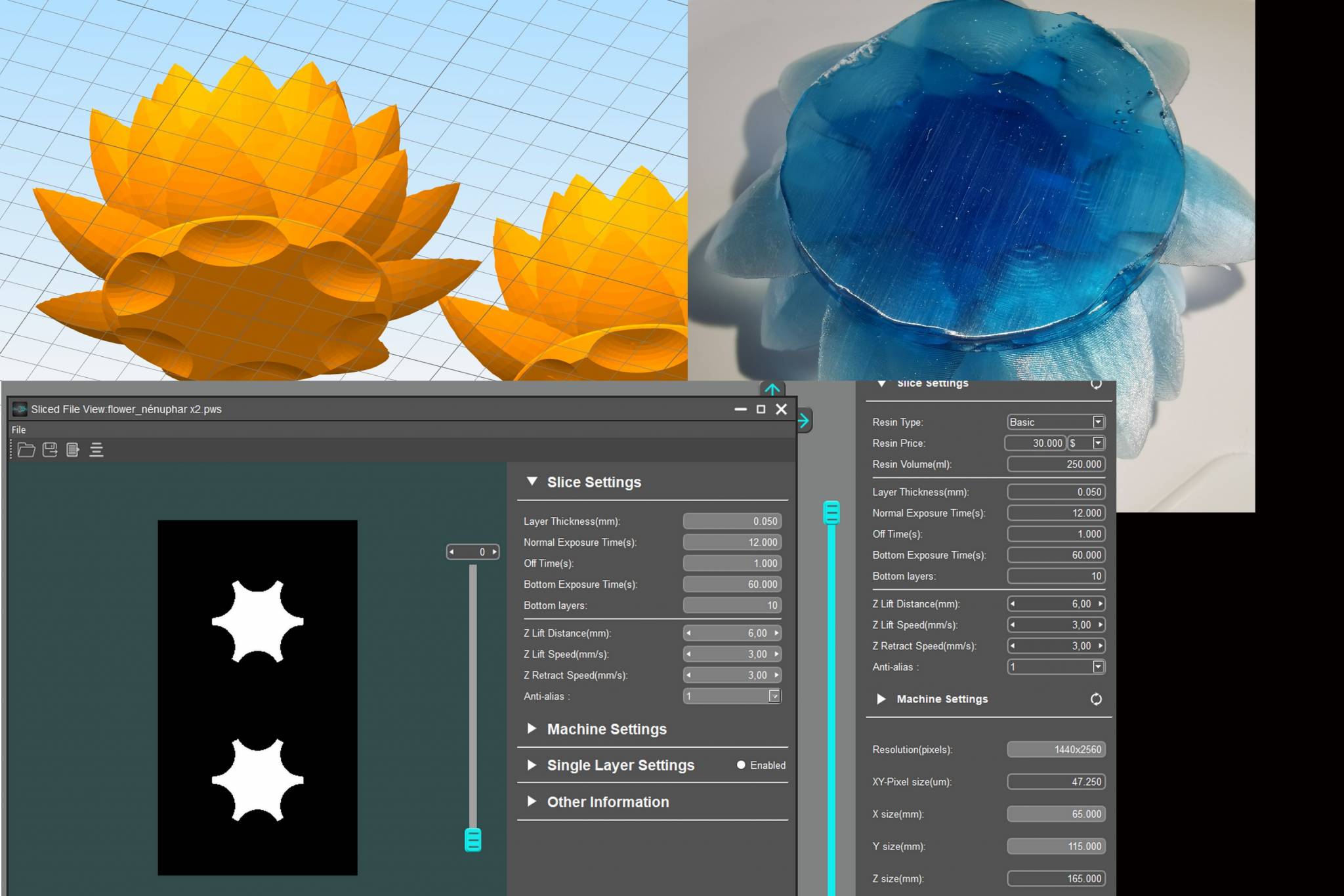Click the save-as disk icon in toolbar
1344x896 pixels.
pyautogui.click(x=50, y=450)
